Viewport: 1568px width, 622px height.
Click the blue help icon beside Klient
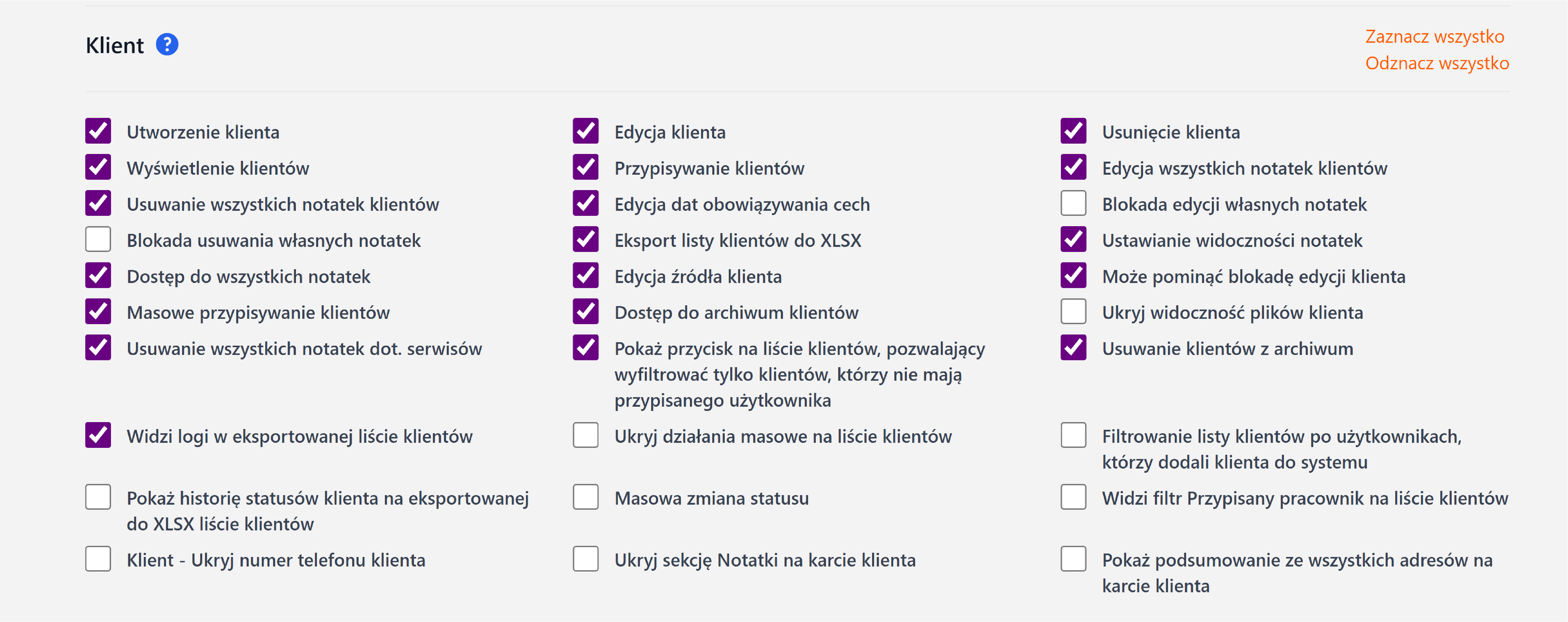[x=167, y=44]
